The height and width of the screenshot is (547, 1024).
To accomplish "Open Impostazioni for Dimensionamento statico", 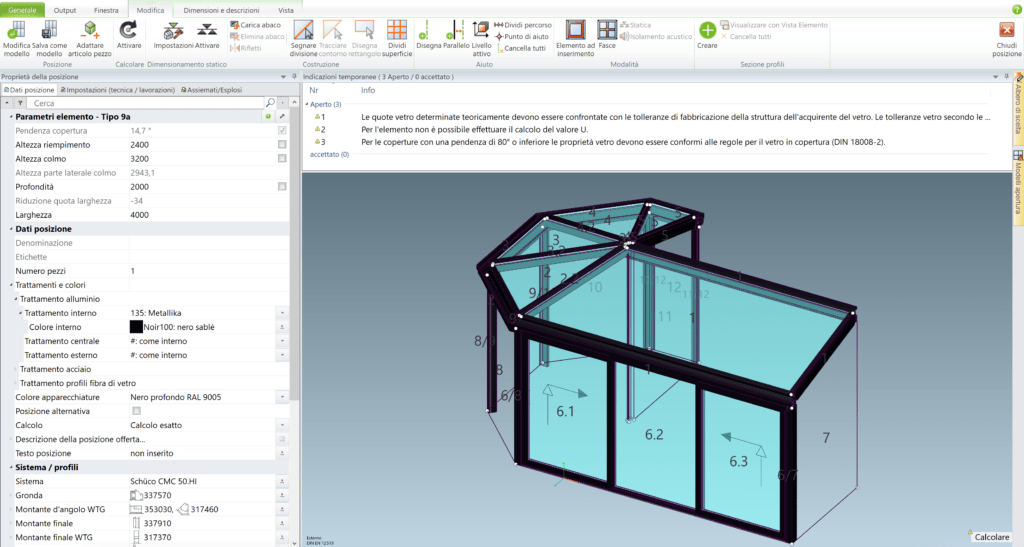I will [x=173, y=34].
